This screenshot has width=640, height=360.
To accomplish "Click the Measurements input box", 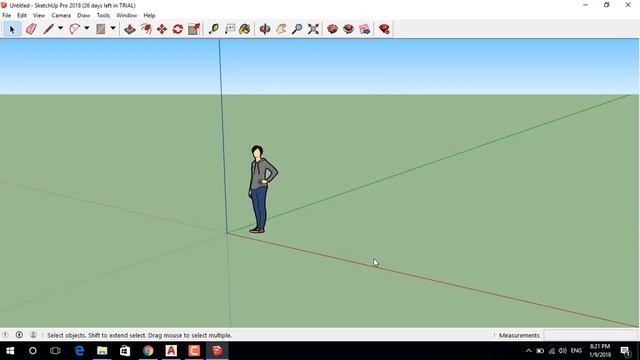I will [x=590, y=335].
